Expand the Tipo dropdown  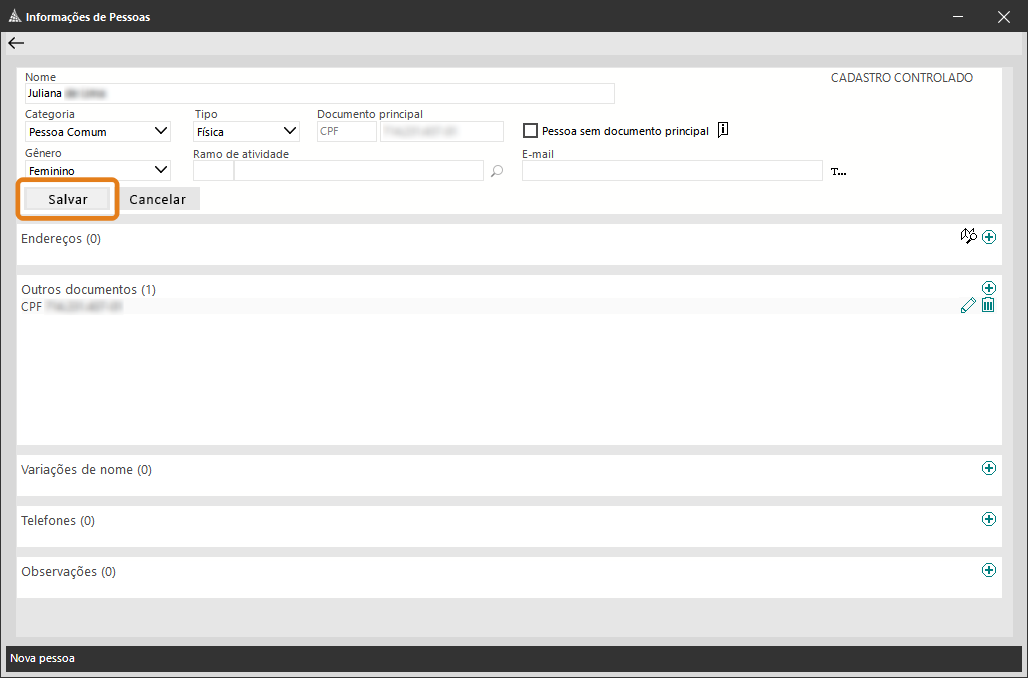[290, 131]
